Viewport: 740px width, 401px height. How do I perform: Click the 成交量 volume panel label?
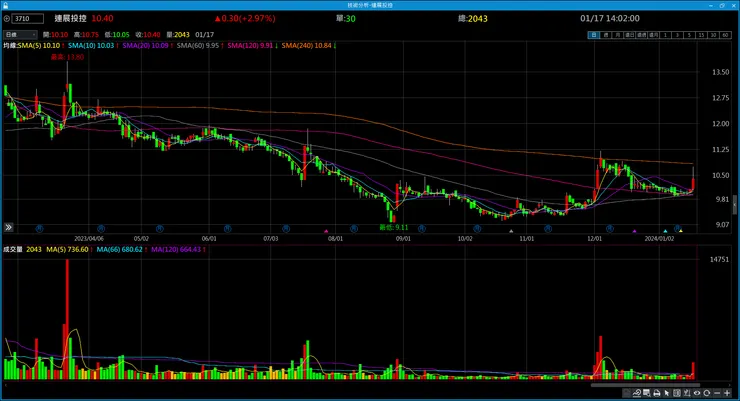click(x=13, y=250)
